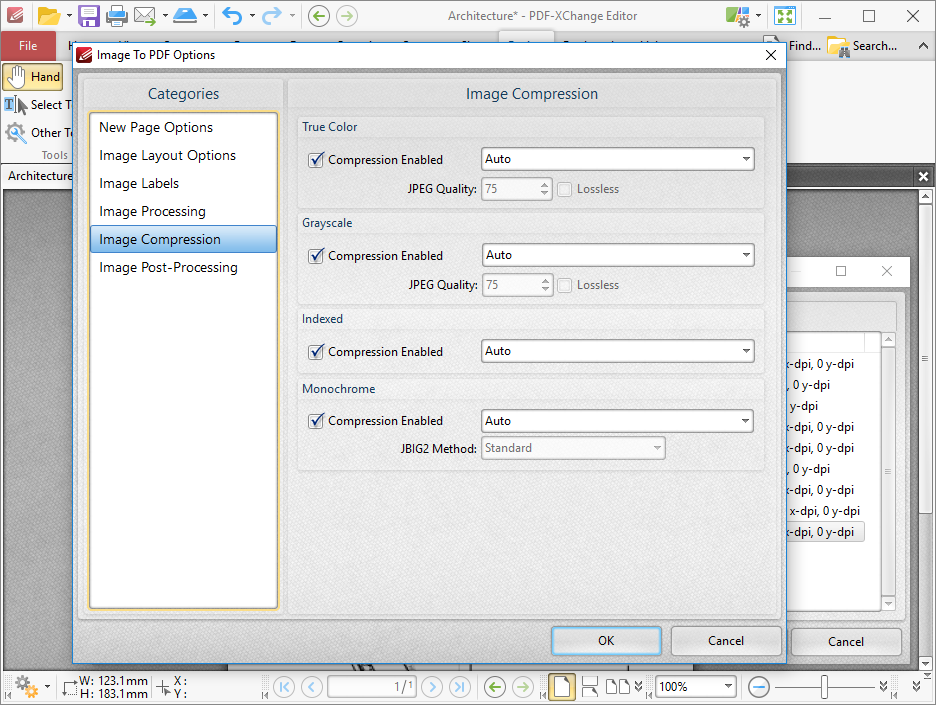Toggle Monochrome Compression Enabled checkbox
Image resolution: width=936 pixels, height=705 pixels.
pos(316,421)
